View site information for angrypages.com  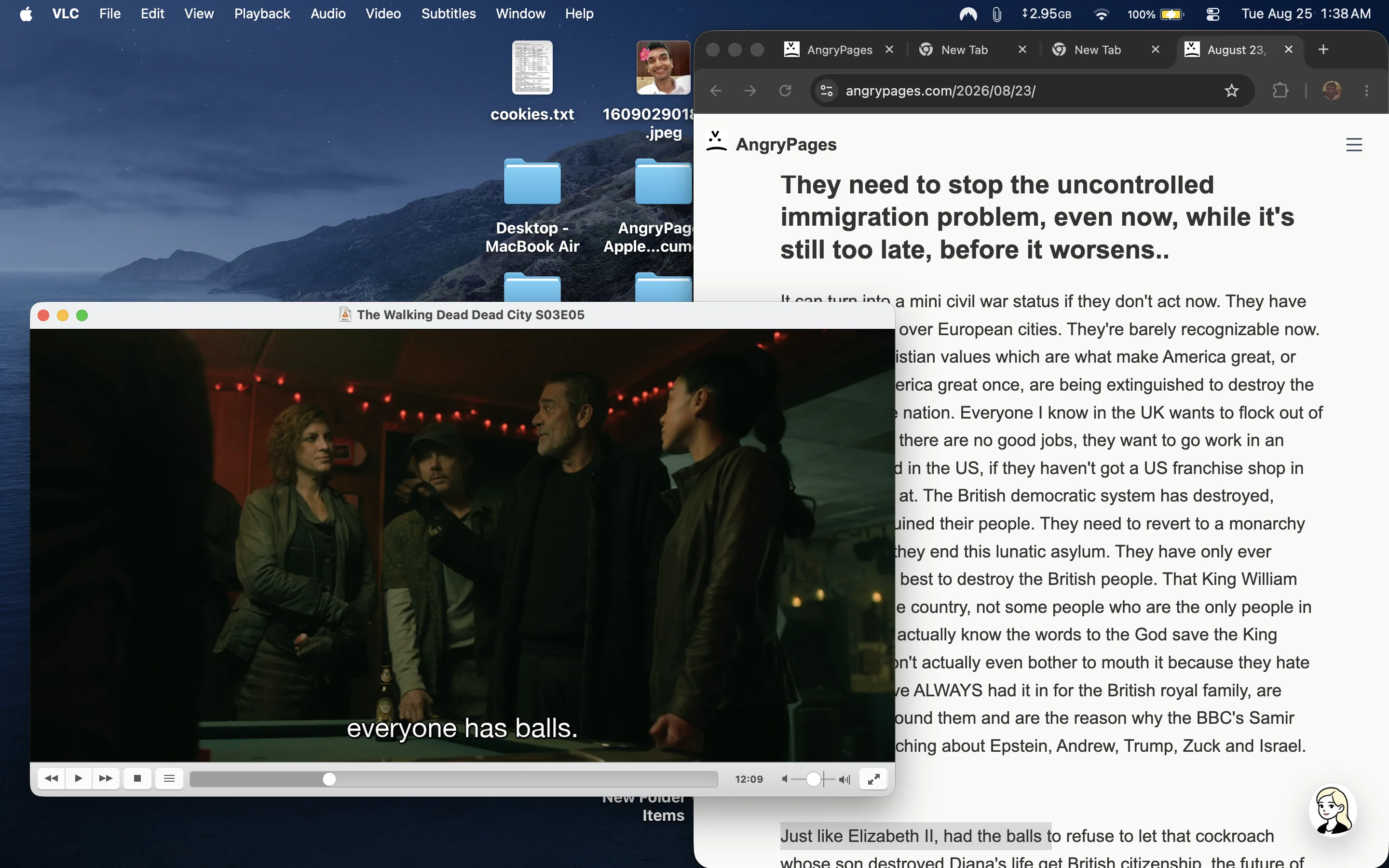(x=827, y=91)
